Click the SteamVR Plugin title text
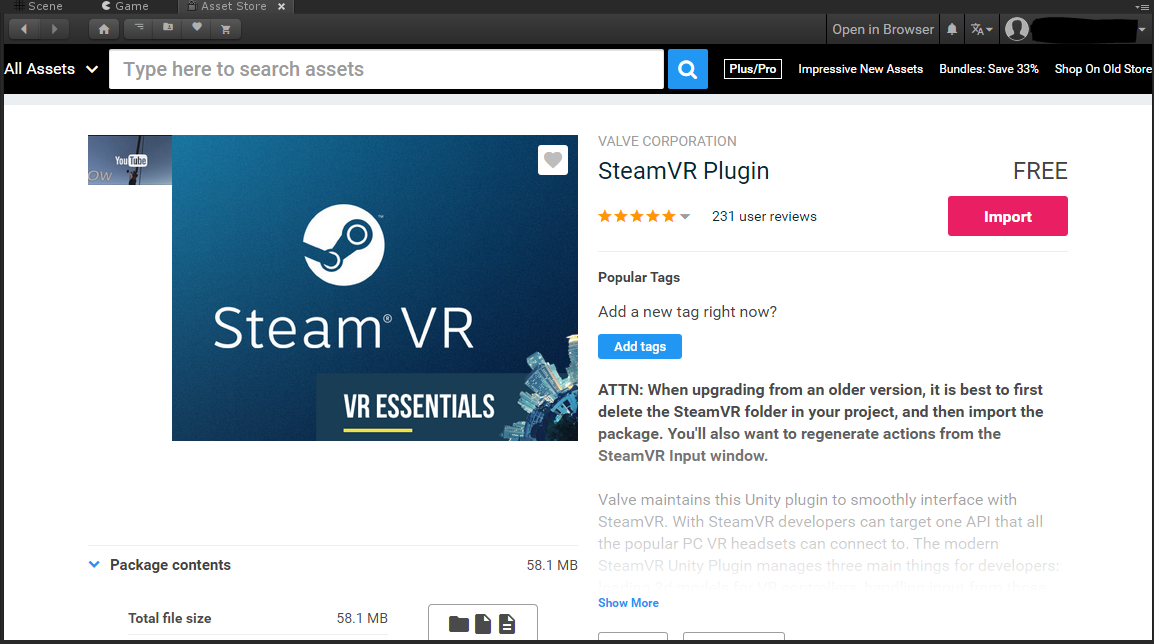This screenshot has width=1154, height=644. pos(684,171)
